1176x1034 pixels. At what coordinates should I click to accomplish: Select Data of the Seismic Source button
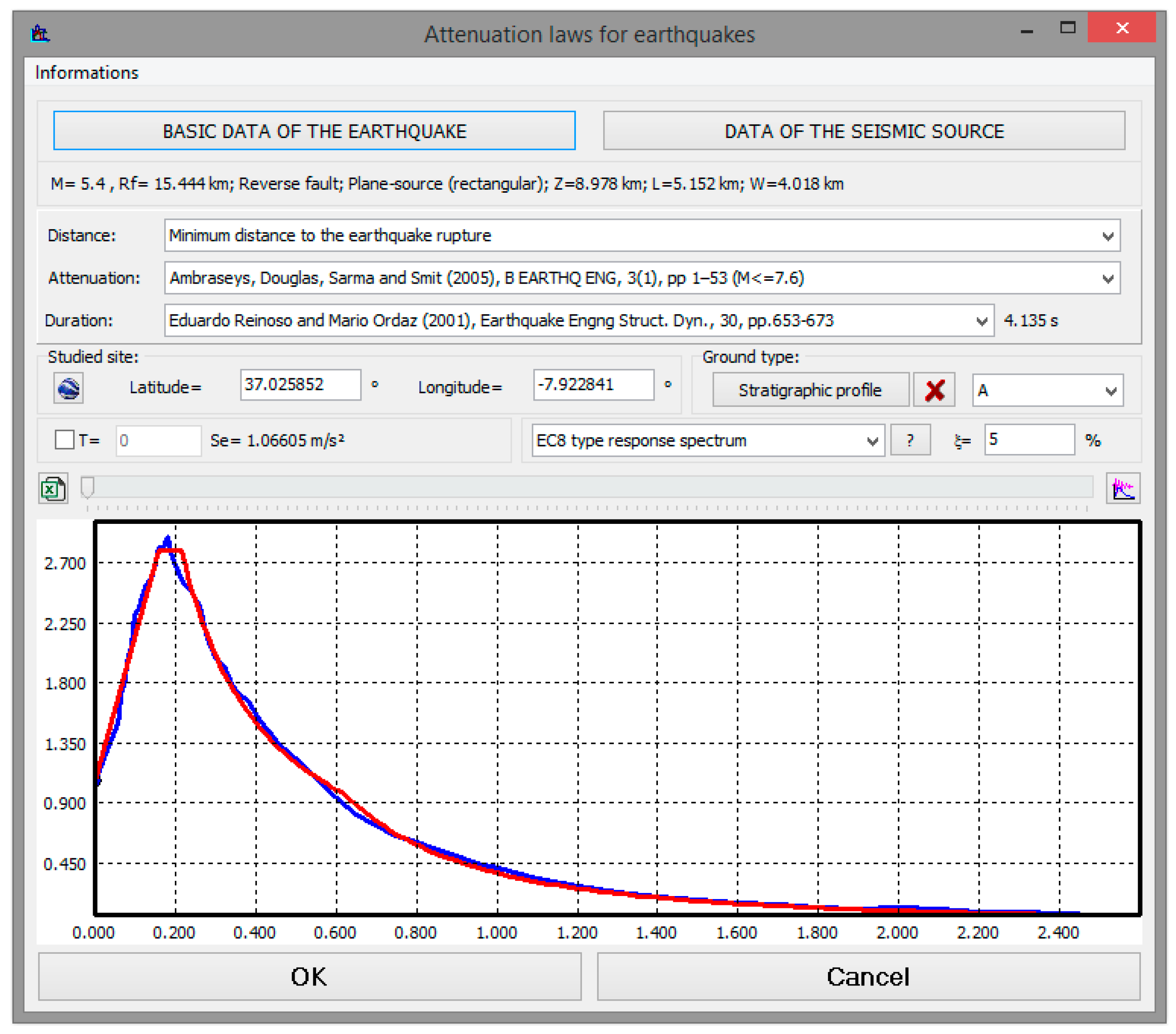864,131
